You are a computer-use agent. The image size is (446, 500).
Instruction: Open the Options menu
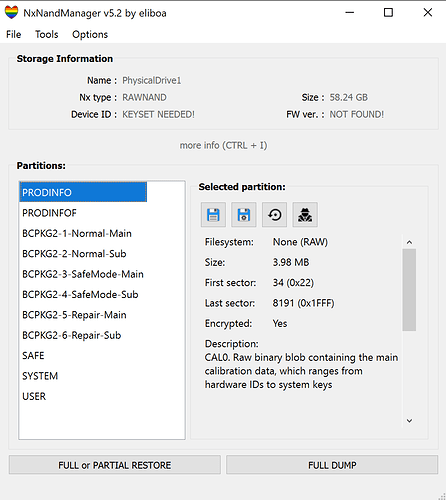tap(90, 34)
